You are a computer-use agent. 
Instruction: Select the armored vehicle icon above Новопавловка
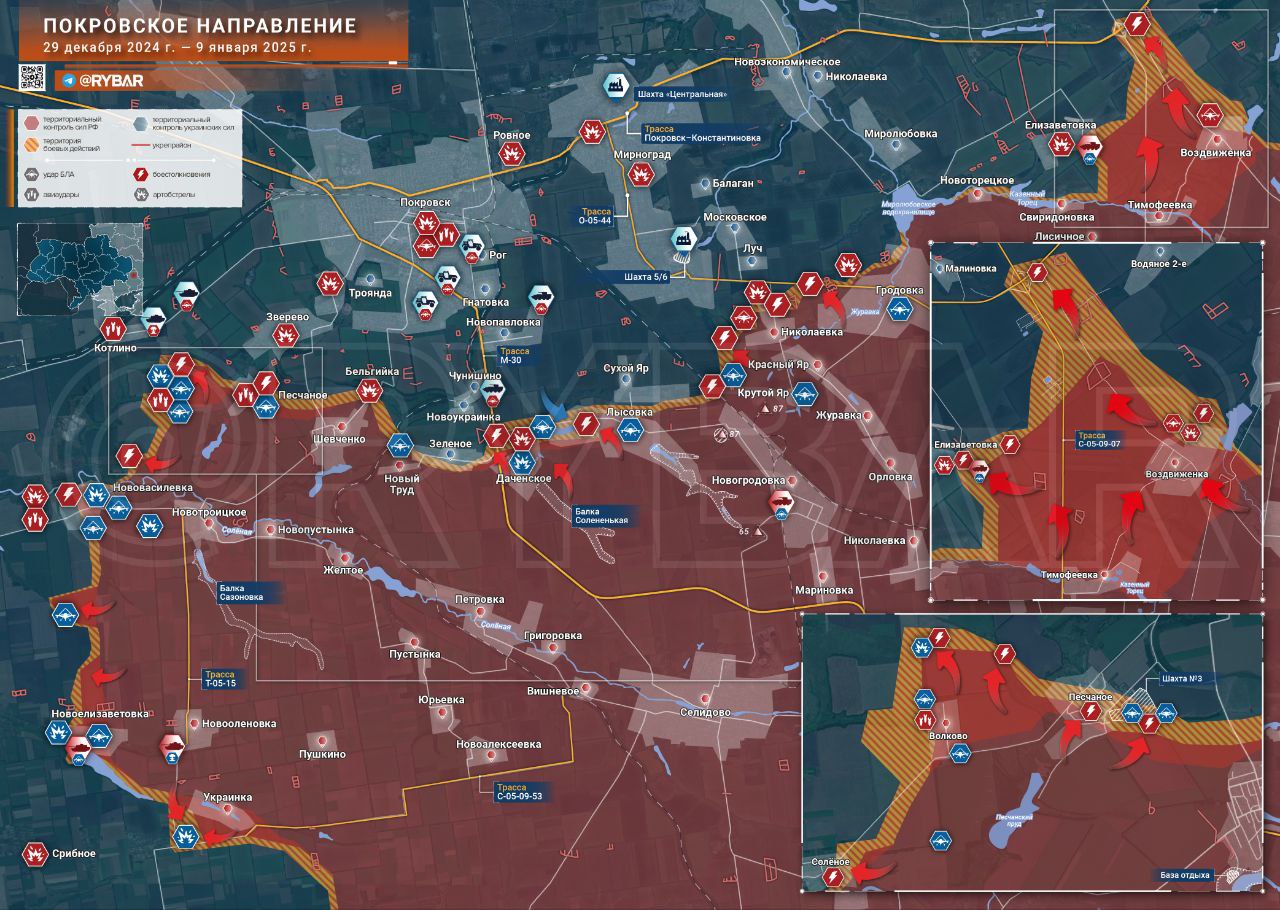540,296
